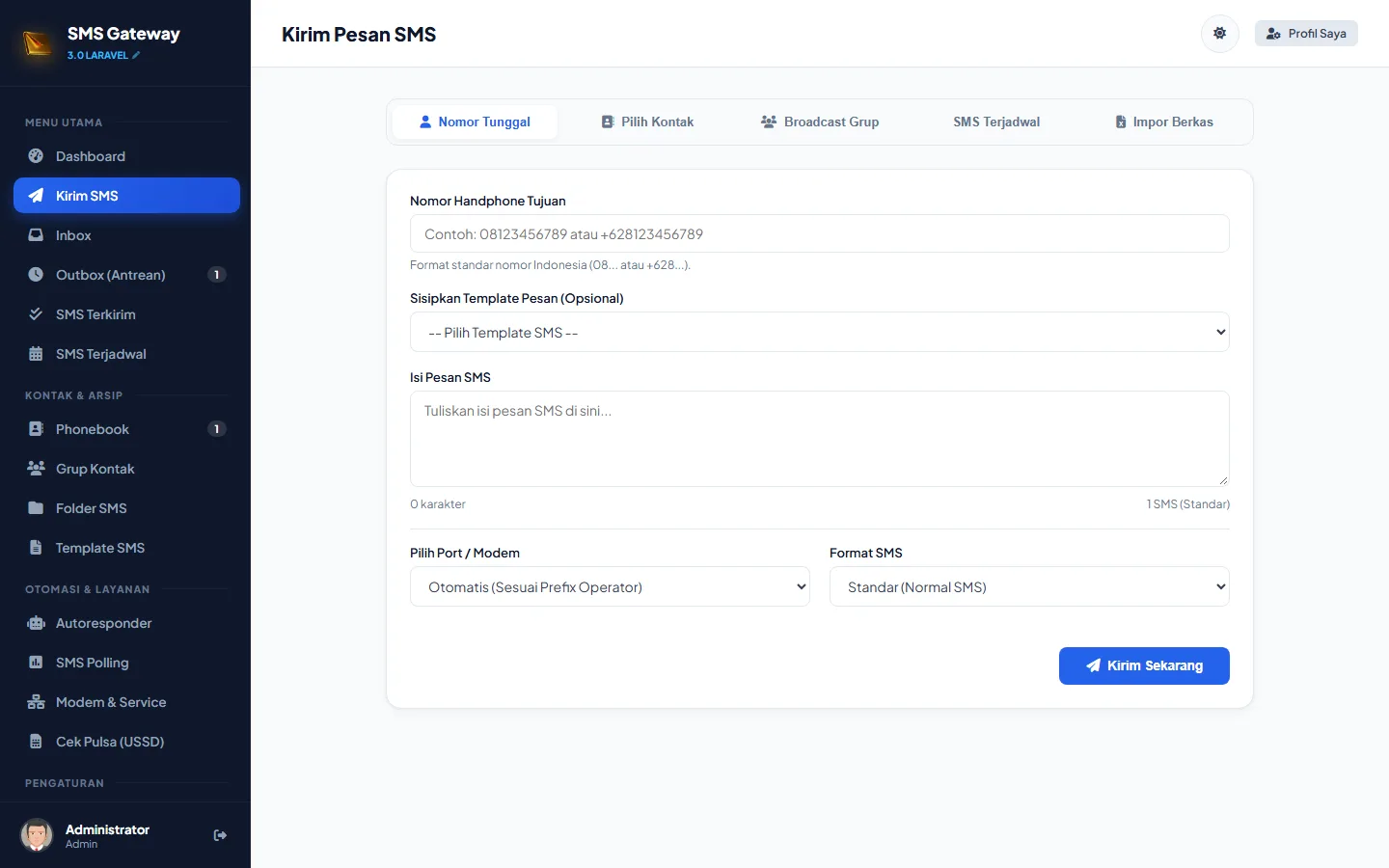The height and width of the screenshot is (868, 1389).
Task: Click the calendar icon for SMS Terjadwal
Action: [x=36, y=354]
